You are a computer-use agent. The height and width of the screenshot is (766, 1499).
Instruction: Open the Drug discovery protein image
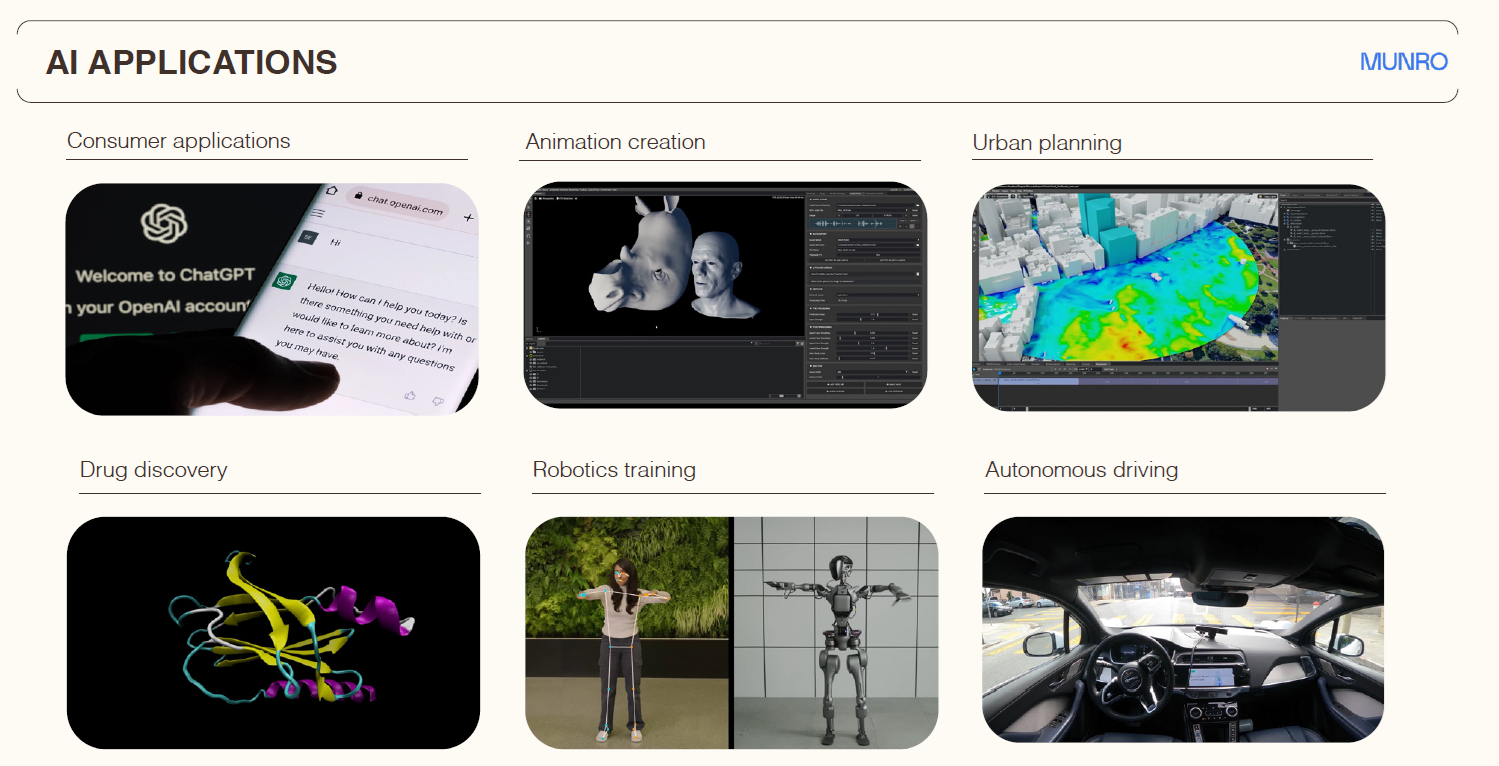[x=273, y=632]
